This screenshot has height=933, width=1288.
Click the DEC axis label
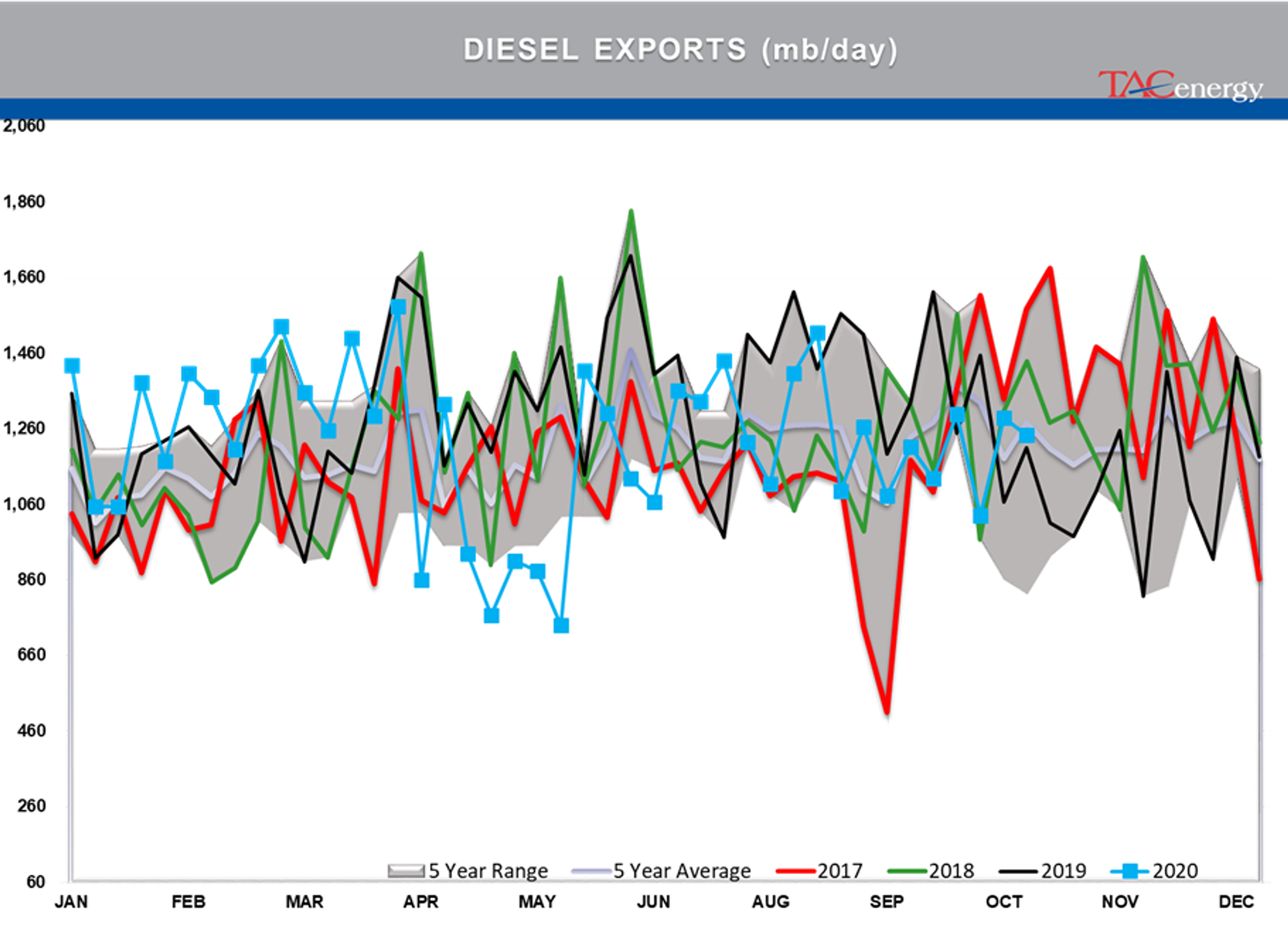[x=1236, y=902]
